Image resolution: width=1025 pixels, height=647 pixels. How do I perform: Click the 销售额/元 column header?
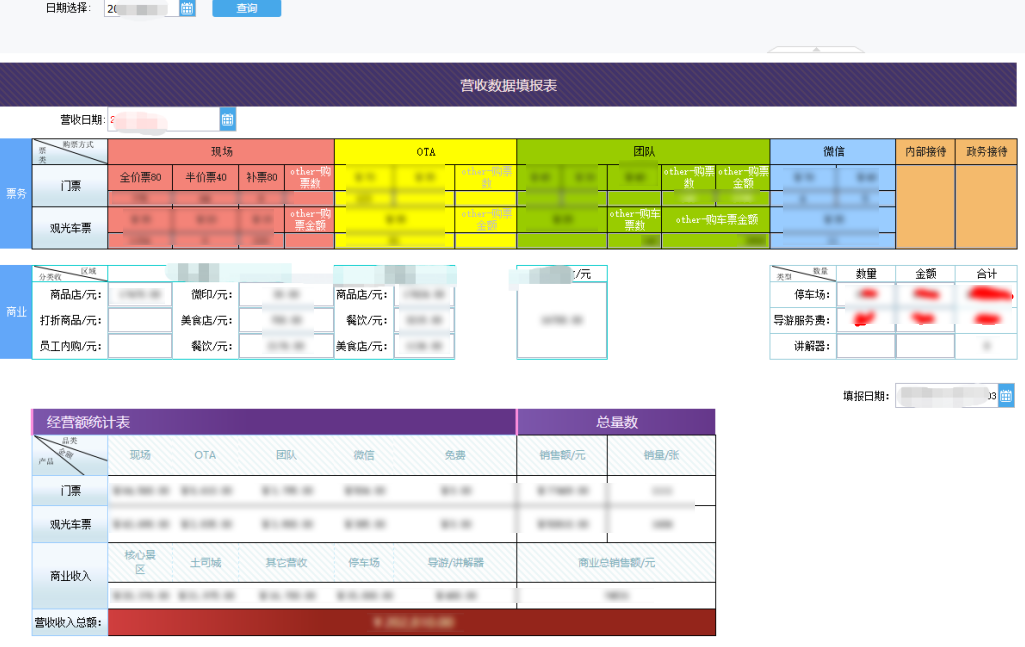(562, 455)
